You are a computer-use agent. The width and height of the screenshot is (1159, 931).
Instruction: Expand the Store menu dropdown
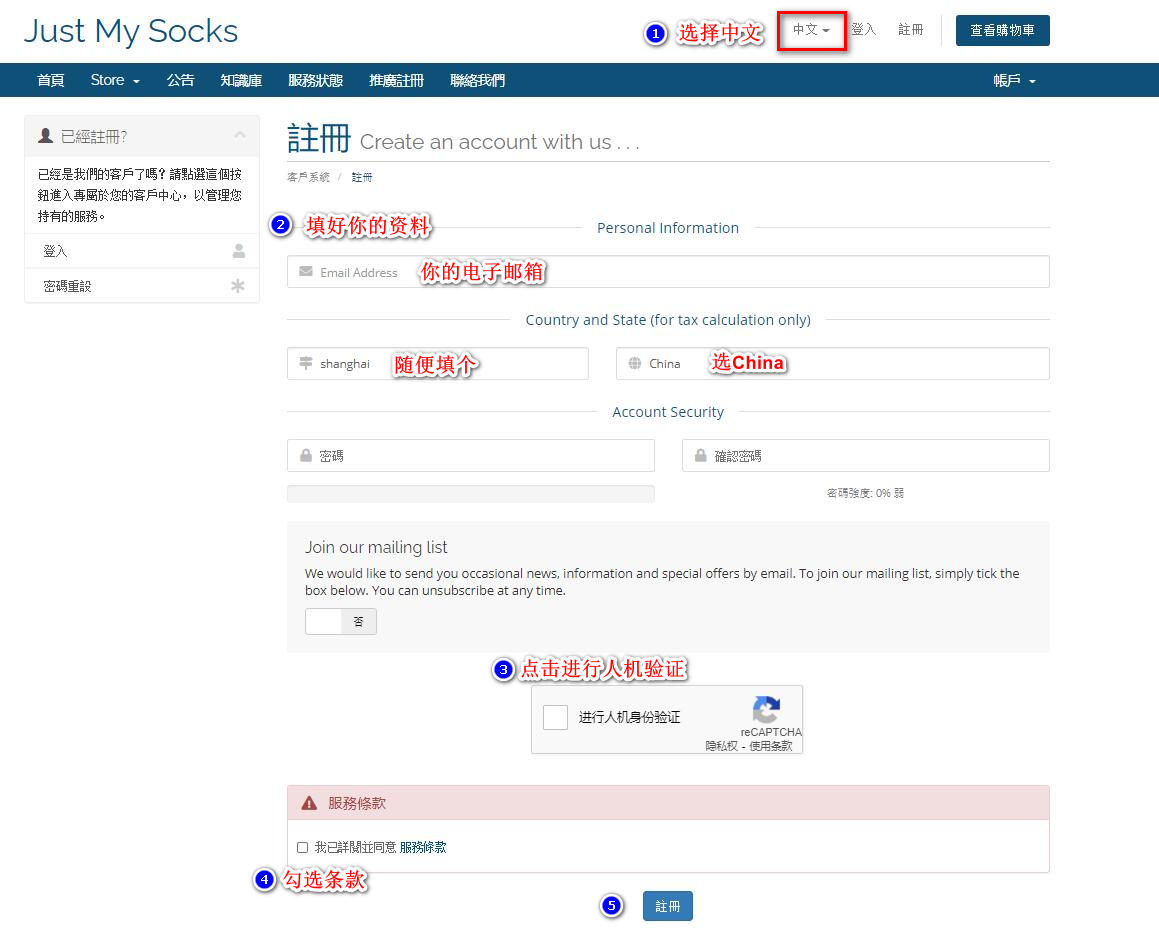[x=115, y=81]
